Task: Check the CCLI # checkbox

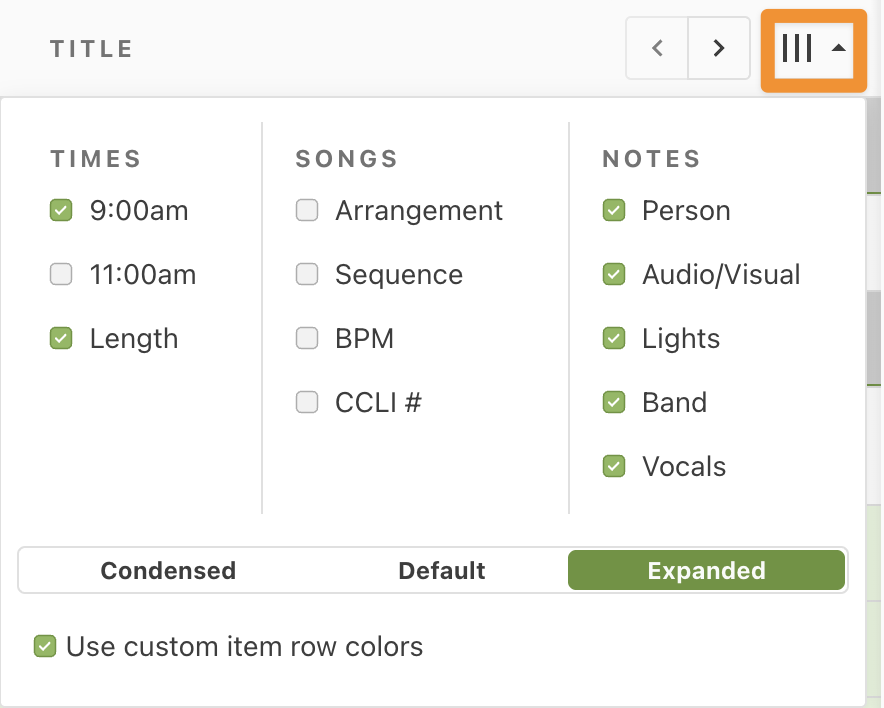Action: [x=307, y=402]
